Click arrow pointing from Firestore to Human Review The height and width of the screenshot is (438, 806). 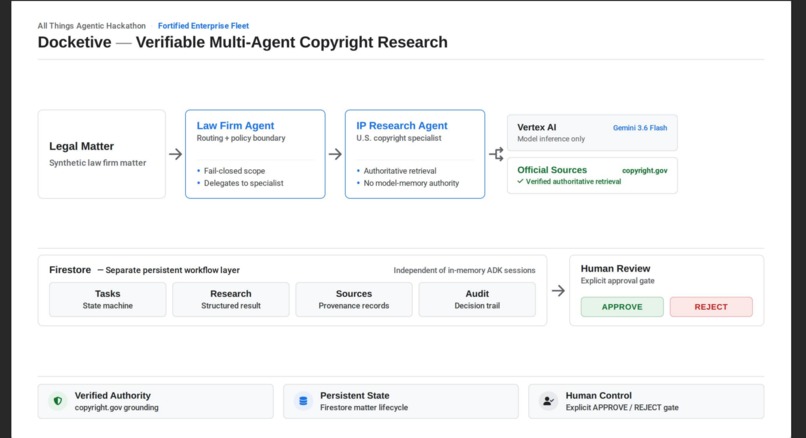click(558, 290)
